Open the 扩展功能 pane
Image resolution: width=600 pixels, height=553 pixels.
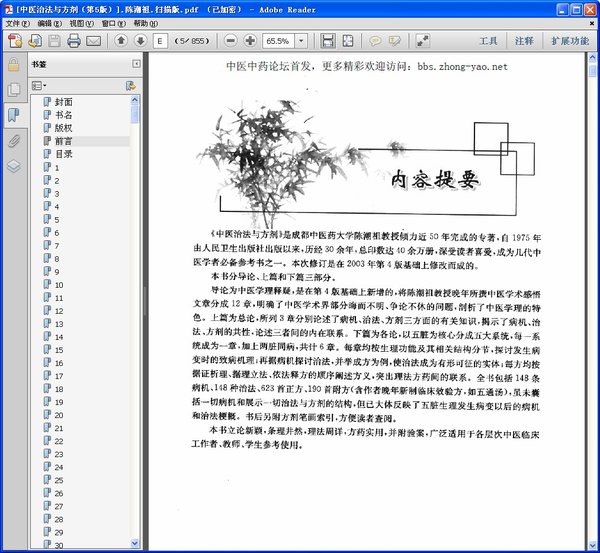(569, 41)
